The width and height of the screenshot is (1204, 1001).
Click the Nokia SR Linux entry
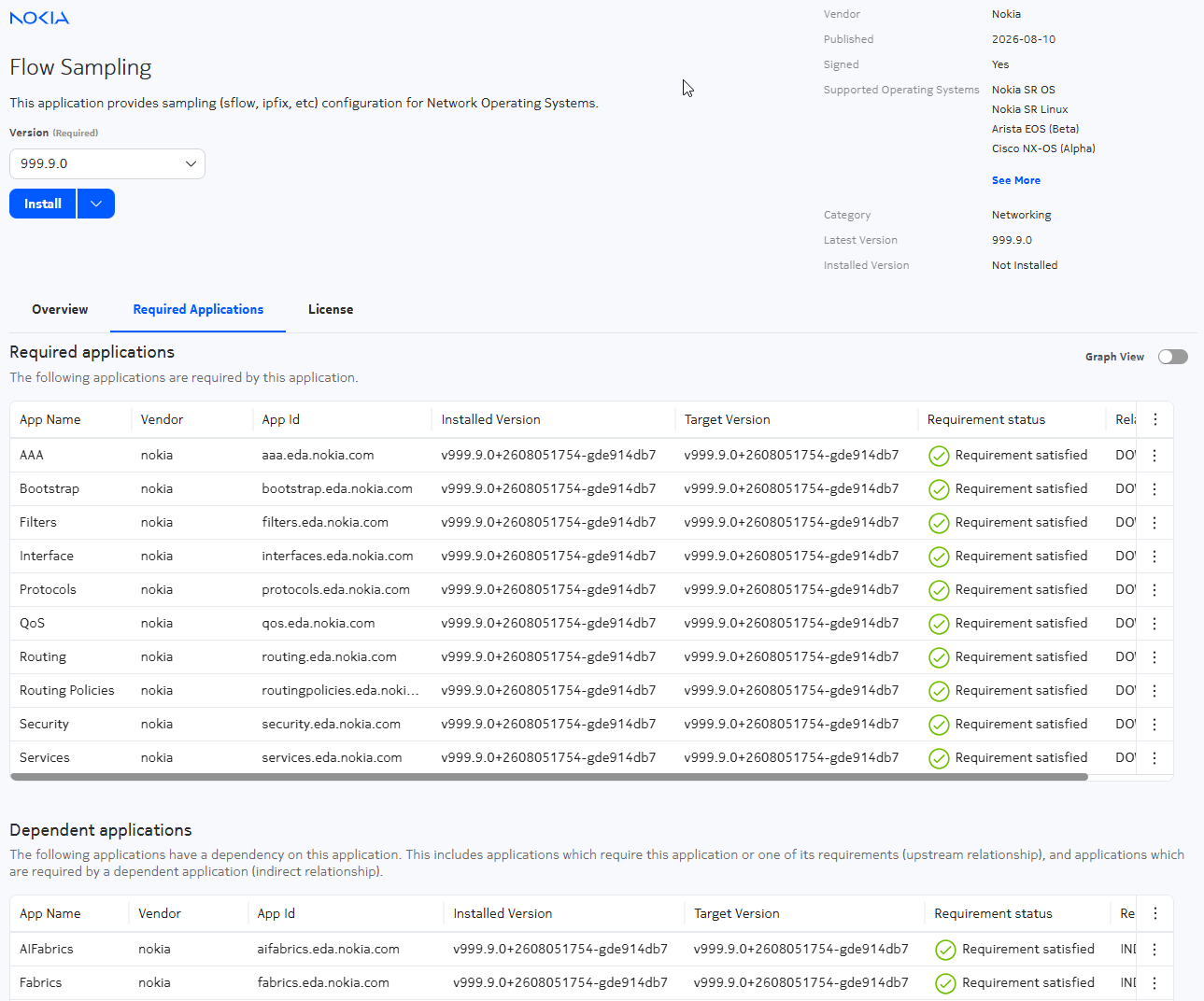click(x=1029, y=109)
